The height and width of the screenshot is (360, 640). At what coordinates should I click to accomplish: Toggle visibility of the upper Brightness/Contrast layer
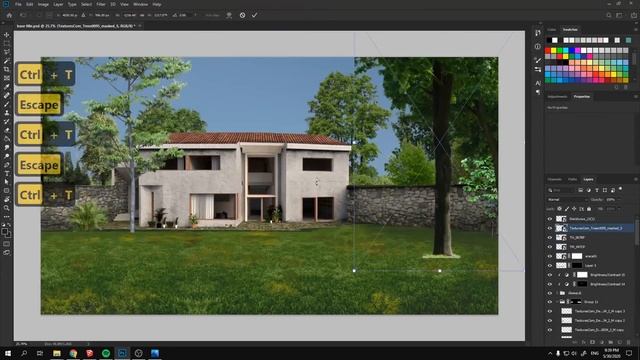pyautogui.click(x=550, y=275)
